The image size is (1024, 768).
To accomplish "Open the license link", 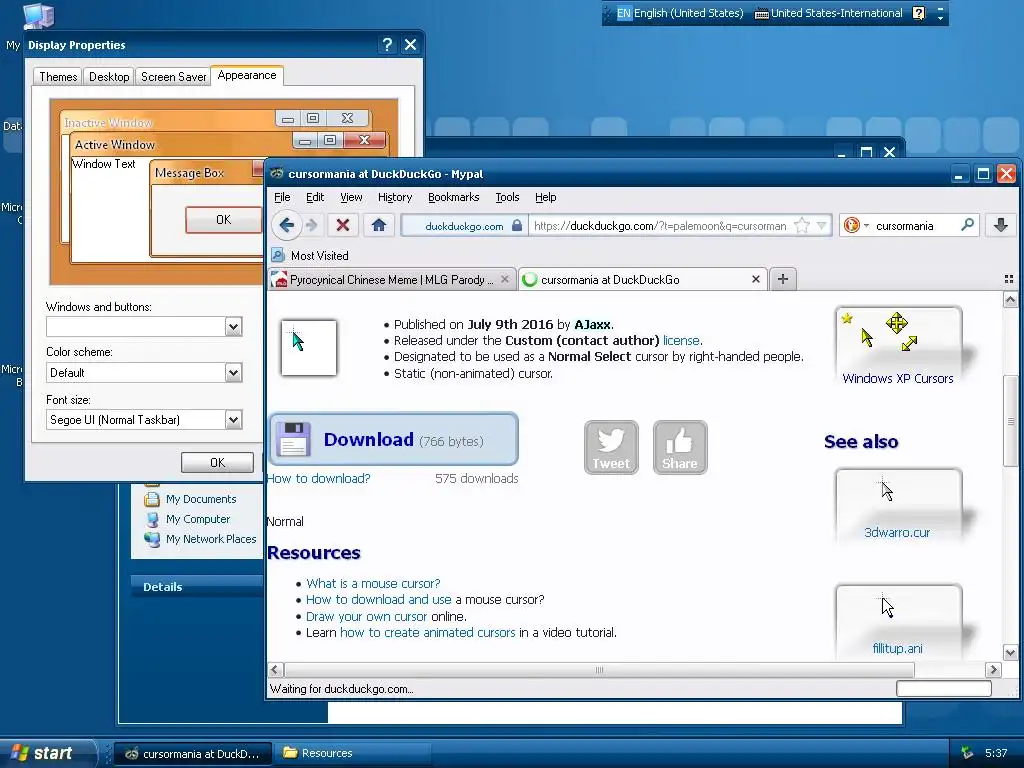I will 681,340.
